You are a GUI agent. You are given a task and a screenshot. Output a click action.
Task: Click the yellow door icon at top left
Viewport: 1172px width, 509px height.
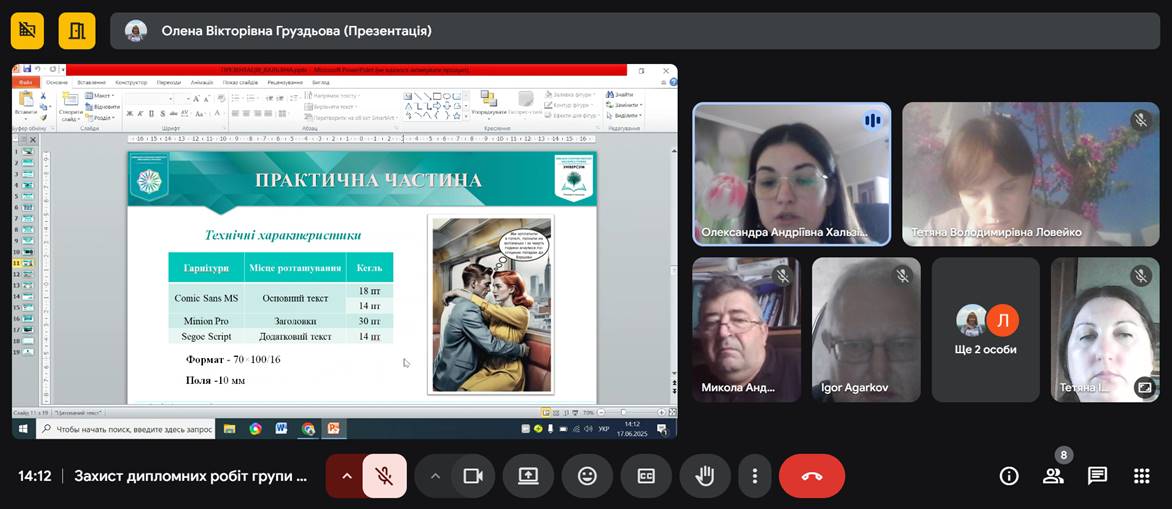coord(77,31)
